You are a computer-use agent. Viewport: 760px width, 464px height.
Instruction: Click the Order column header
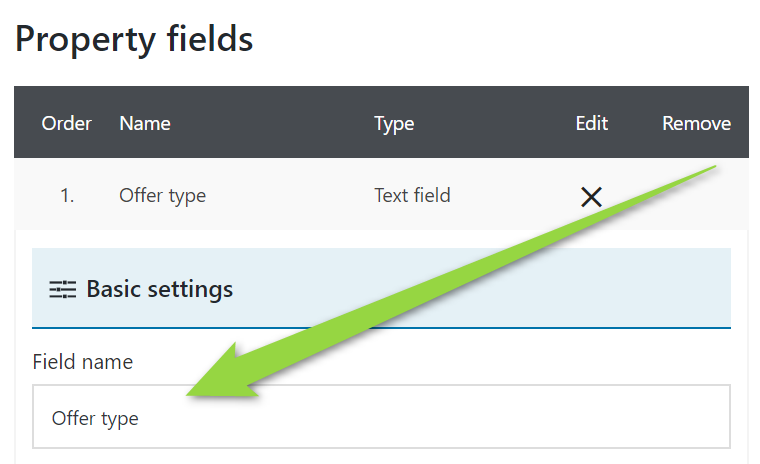(x=66, y=124)
